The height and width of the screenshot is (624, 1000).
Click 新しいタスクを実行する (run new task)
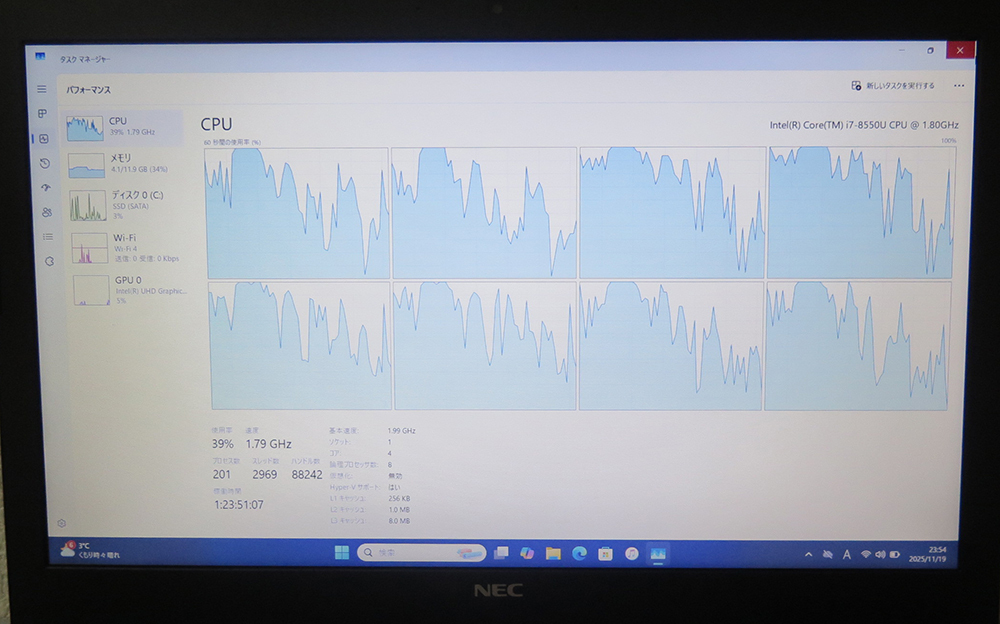click(893, 86)
